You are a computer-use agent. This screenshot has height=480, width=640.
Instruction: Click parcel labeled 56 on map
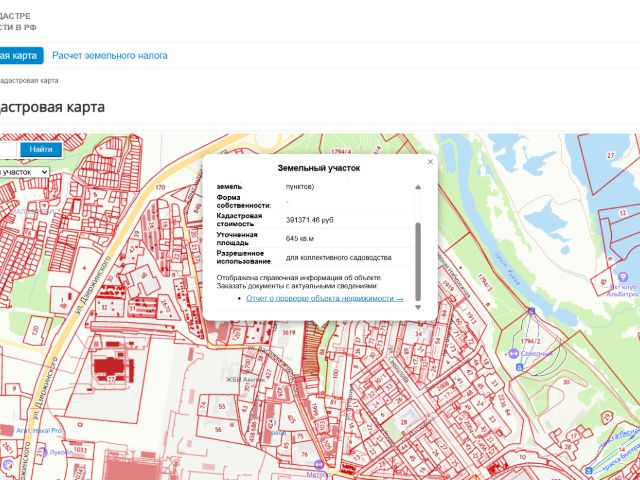pyautogui.click(x=218, y=430)
